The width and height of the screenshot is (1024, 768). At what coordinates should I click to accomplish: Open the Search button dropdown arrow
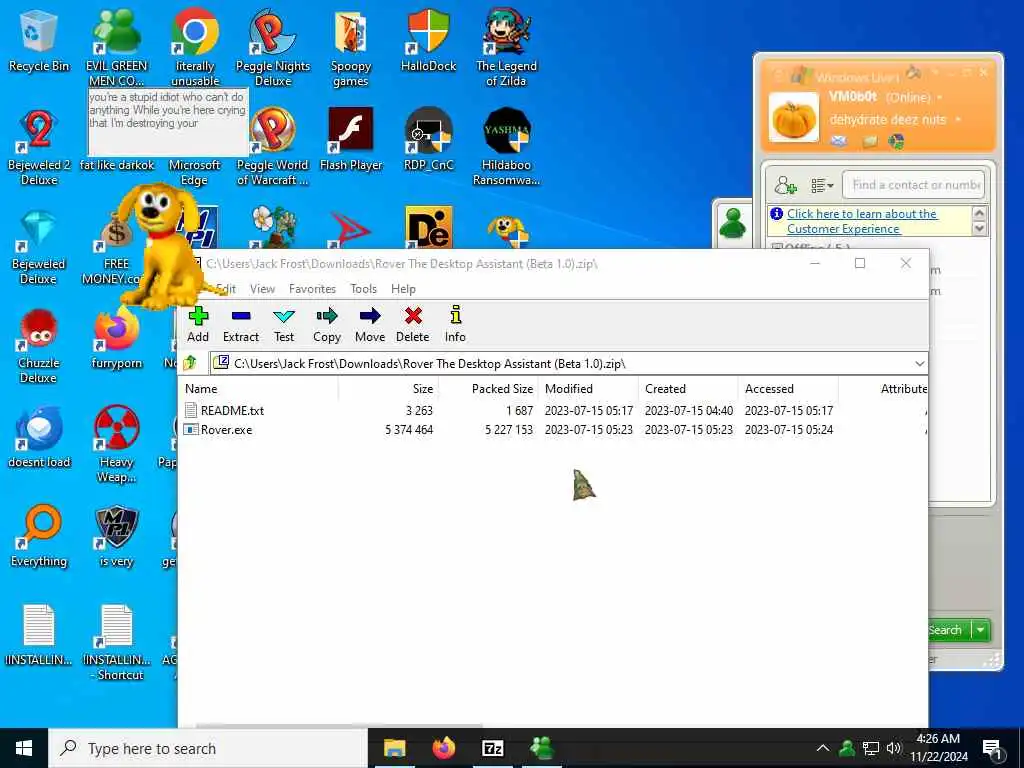(x=981, y=630)
